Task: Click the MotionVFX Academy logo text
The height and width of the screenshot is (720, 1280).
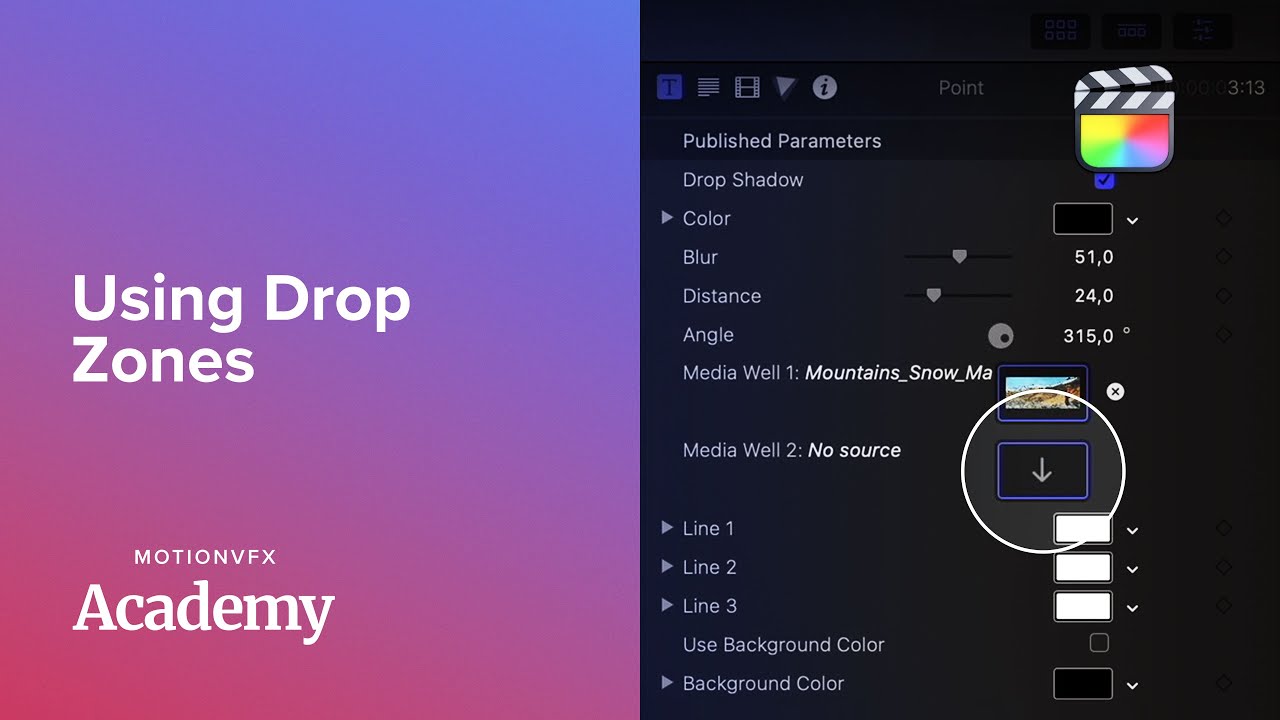Action: pyautogui.click(x=204, y=596)
